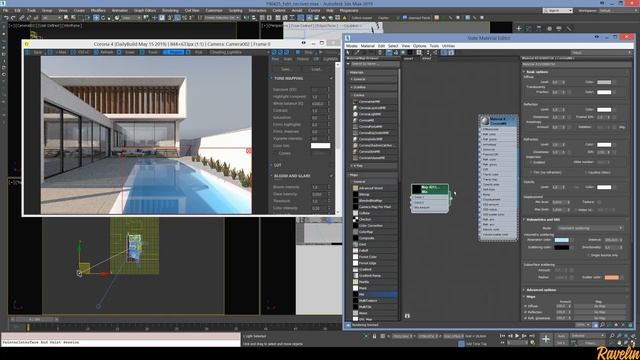This screenshot has width=640, height=360.
Task: Select the highlighted Mix map entry
Action: click(x=374, y=294)
